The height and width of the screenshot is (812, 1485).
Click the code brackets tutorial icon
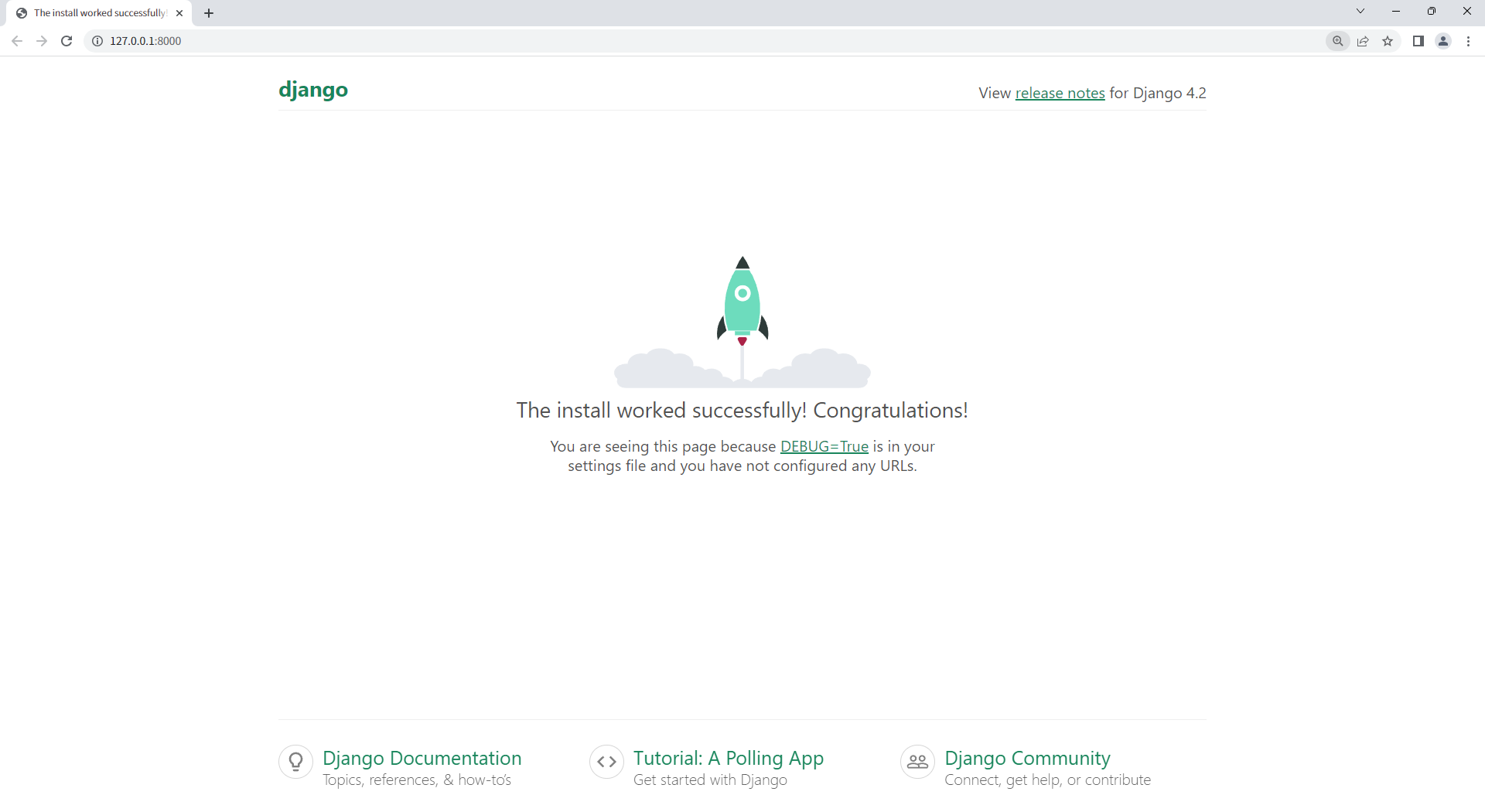pos(606,763)
